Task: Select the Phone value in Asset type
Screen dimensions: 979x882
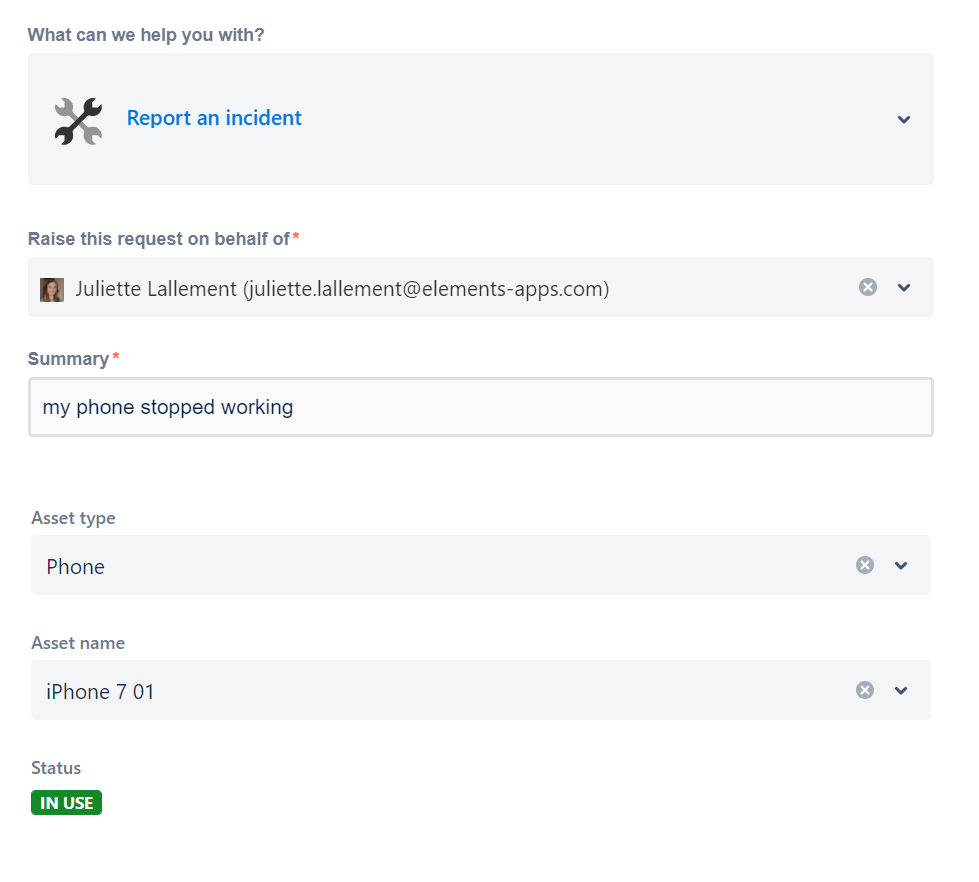Action: (75, 566)
